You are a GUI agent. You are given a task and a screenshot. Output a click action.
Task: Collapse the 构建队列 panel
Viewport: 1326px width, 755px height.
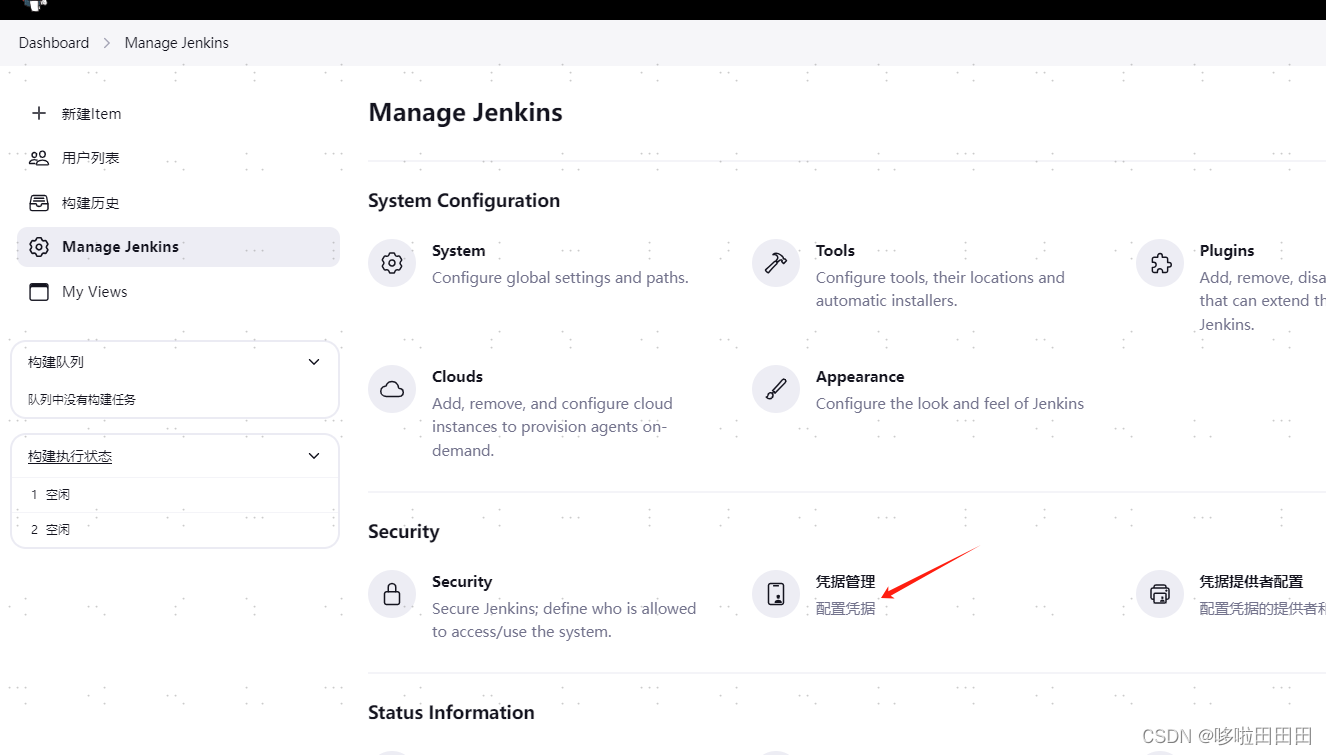coord(313,361)
